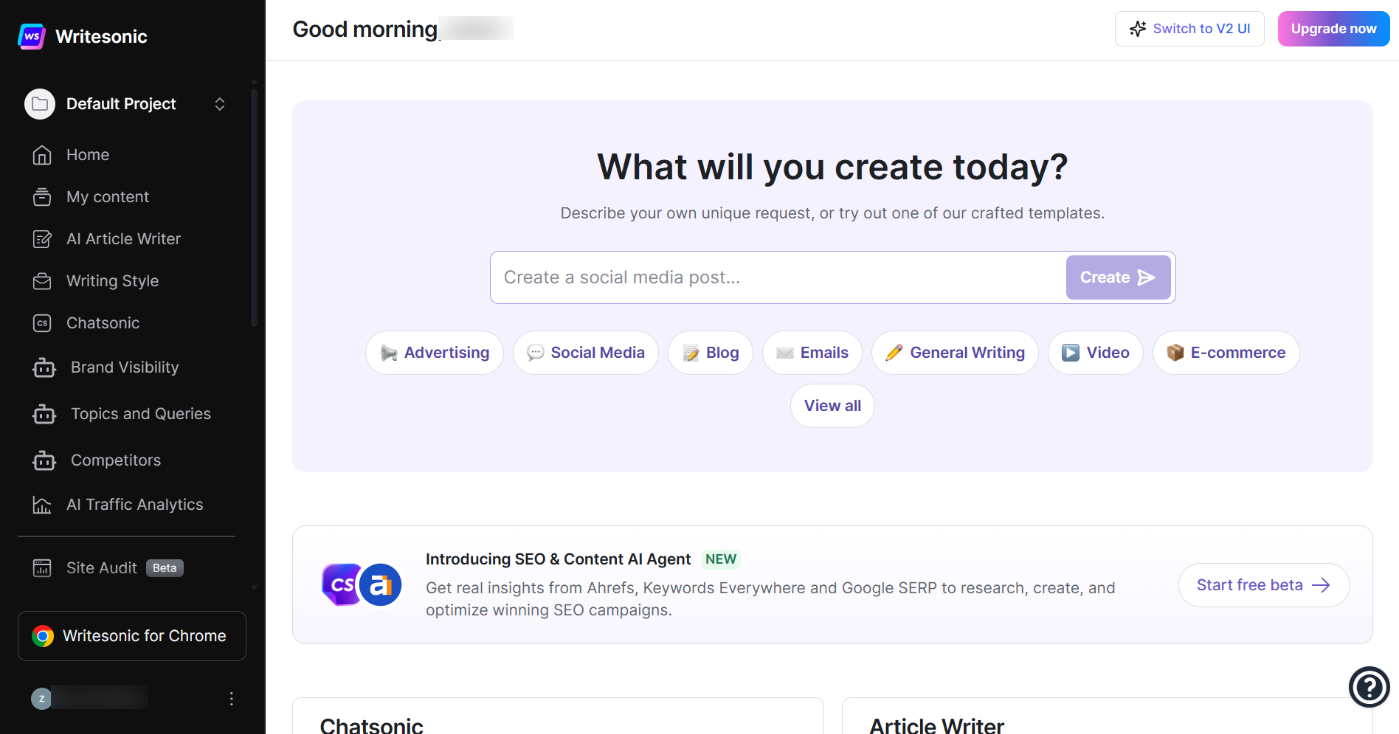Click the Writesonic logo icon
1399x734 pixels.
pyautogui.click(x=32, y=37)
